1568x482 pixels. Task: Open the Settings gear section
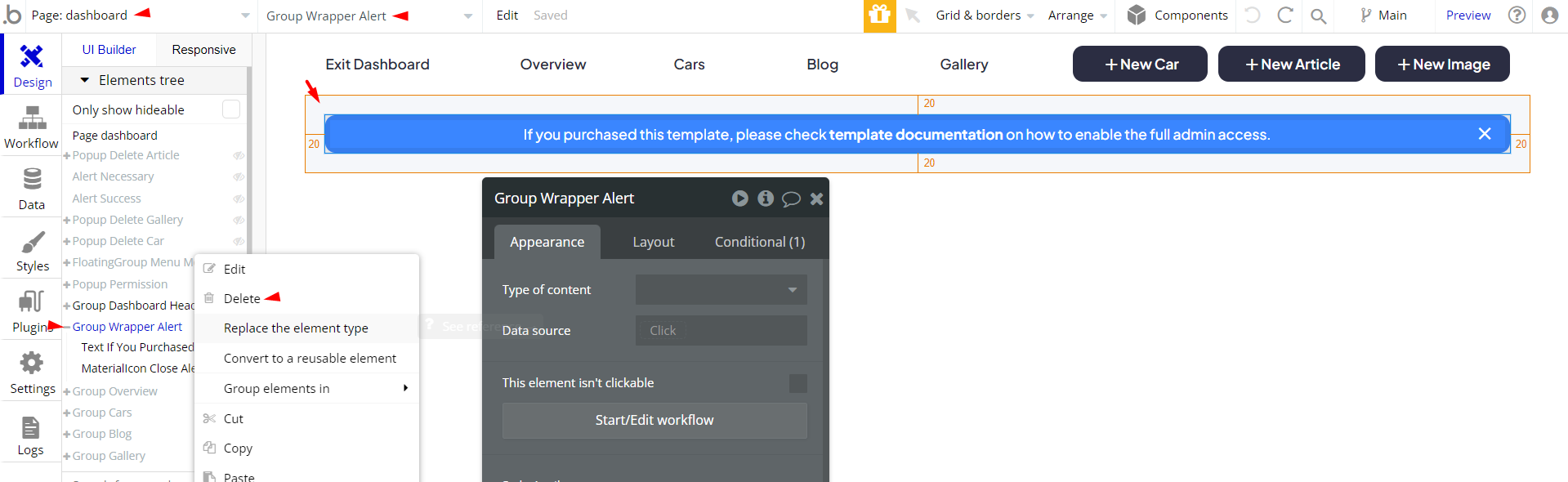tap(32, 373)
